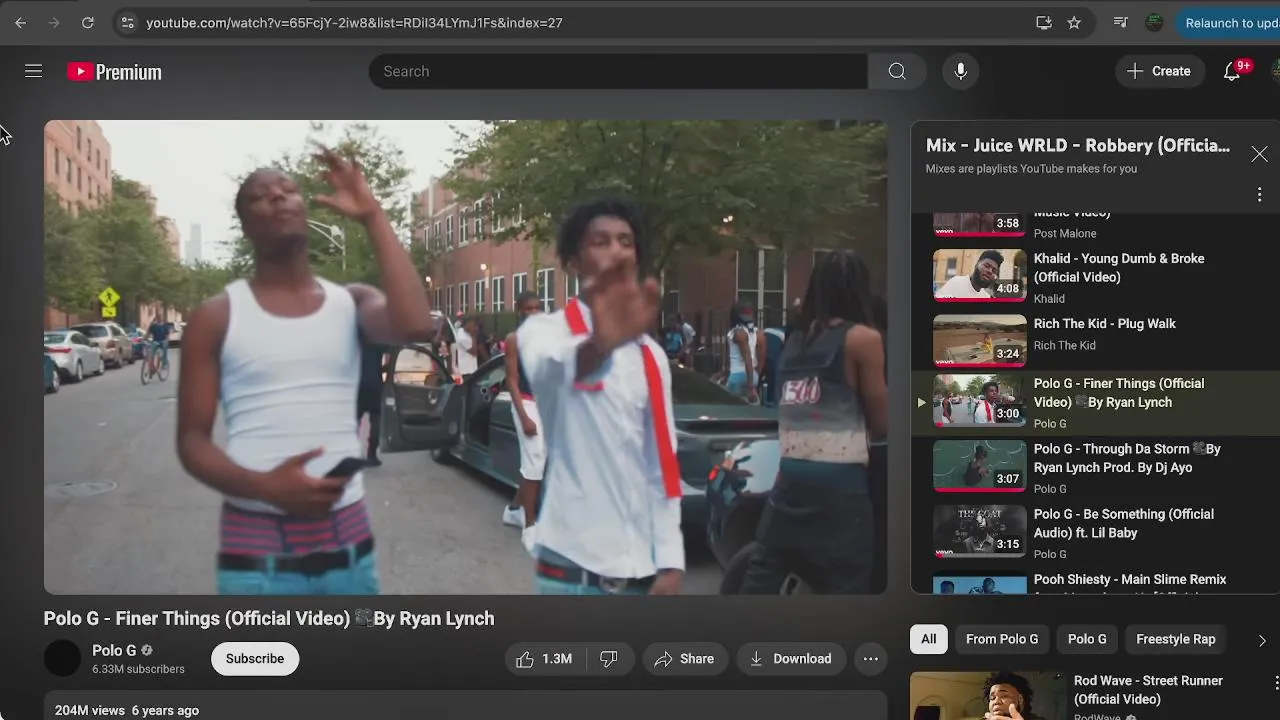This screenshot has width=1280, height=720.
Task: Open install/cast icon in address bar
Action: point(1044,22)
